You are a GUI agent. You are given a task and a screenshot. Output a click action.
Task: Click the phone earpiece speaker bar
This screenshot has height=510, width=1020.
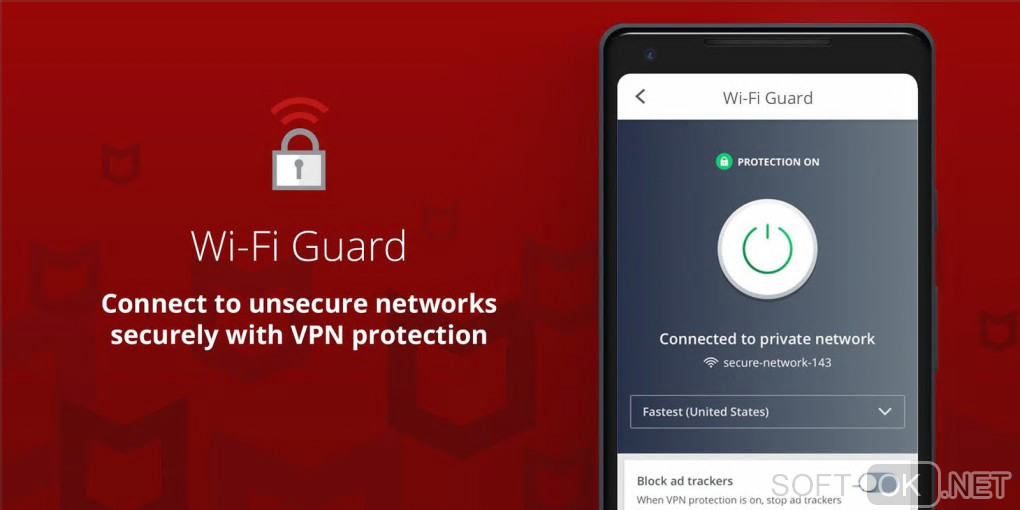click(x=767, y=42)
